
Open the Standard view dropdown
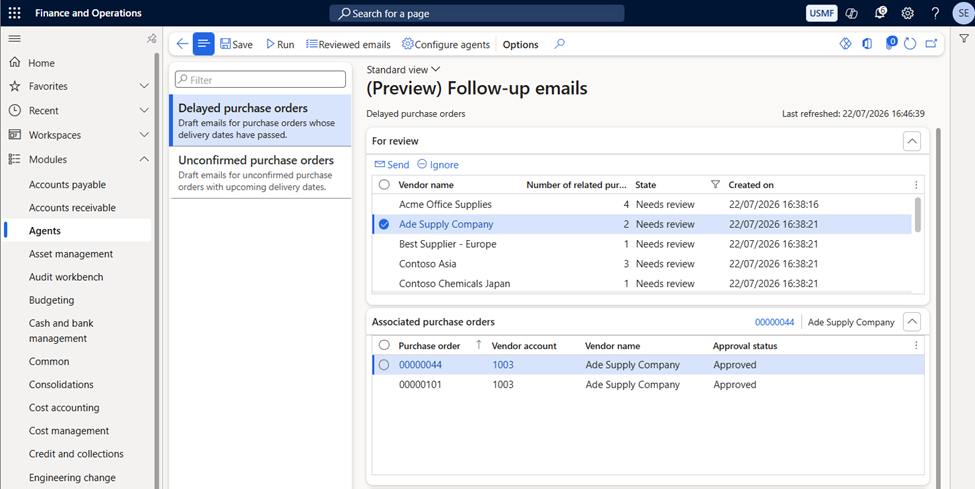click(403, 70)
